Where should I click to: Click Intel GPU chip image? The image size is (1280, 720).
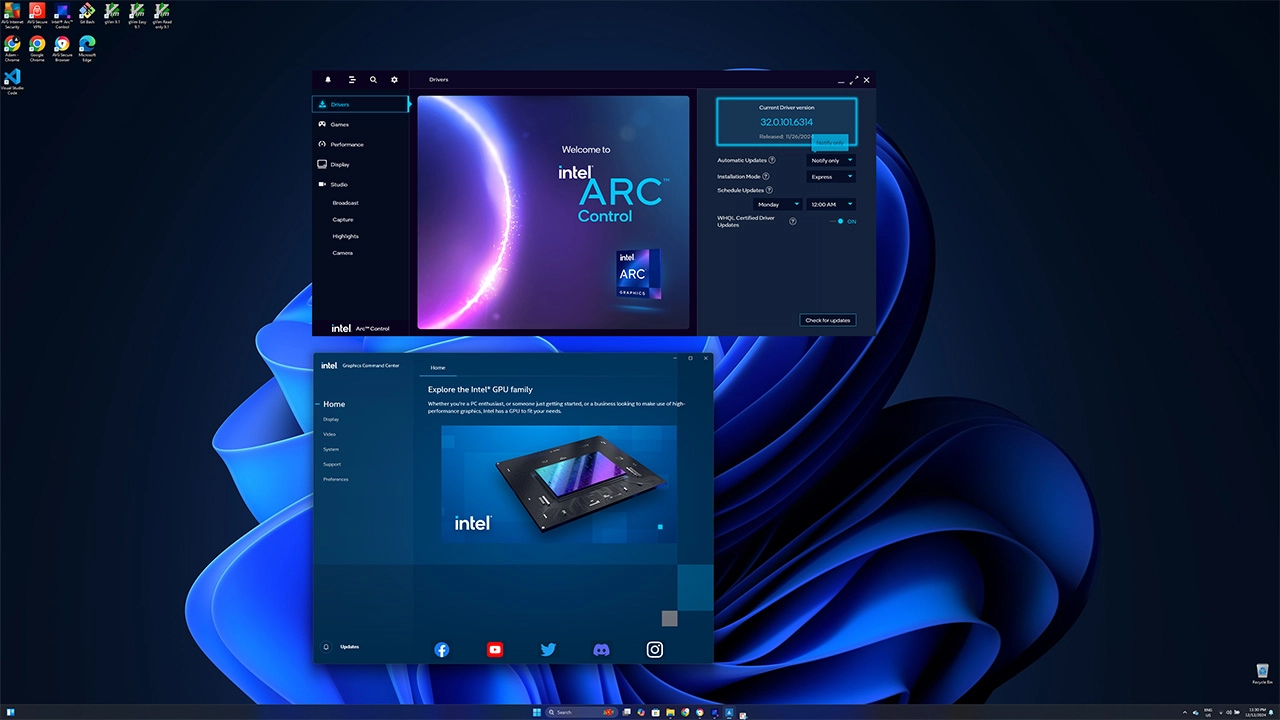pos(559,484)
